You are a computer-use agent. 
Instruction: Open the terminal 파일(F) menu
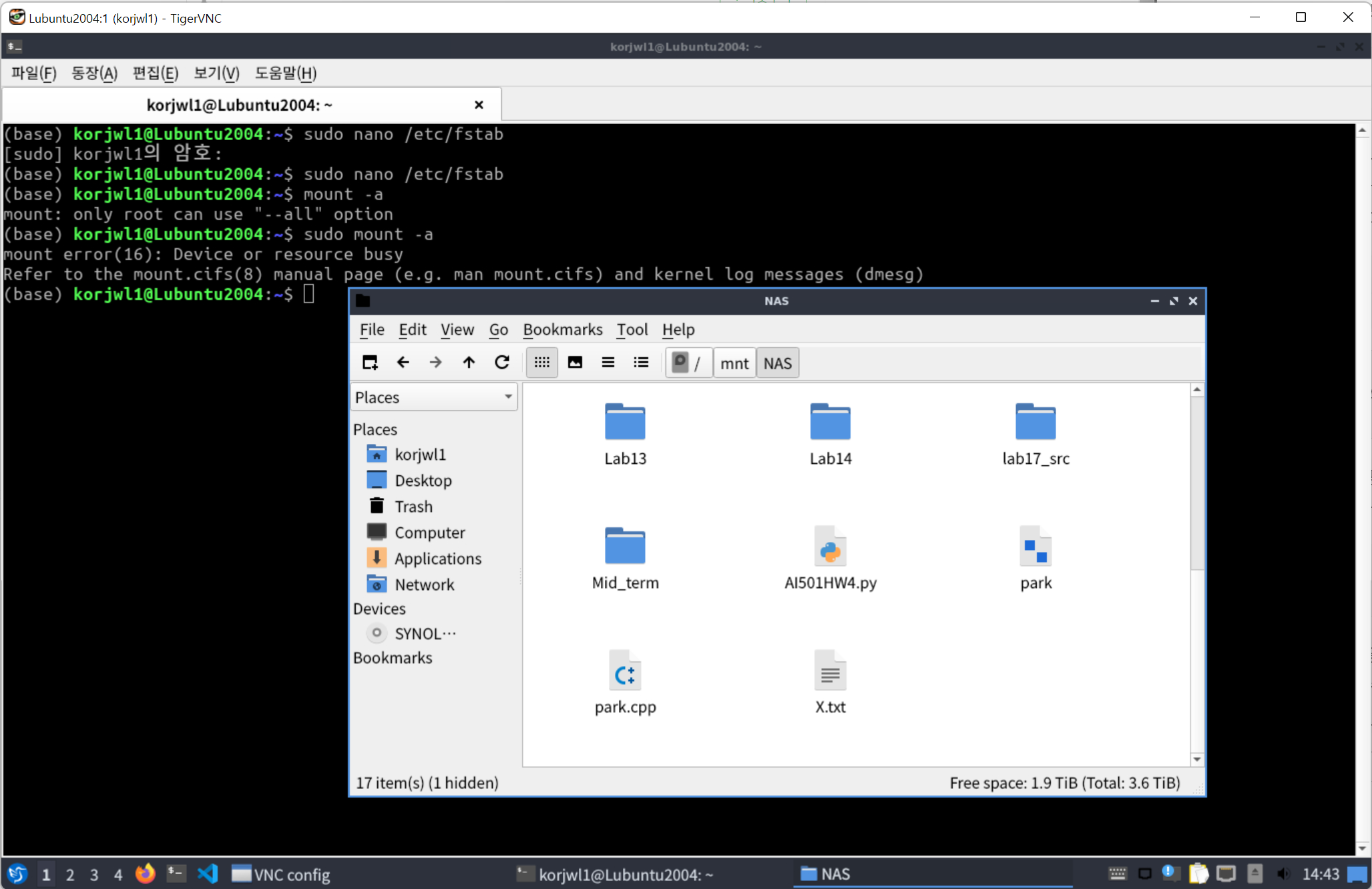tap(34, 73)
